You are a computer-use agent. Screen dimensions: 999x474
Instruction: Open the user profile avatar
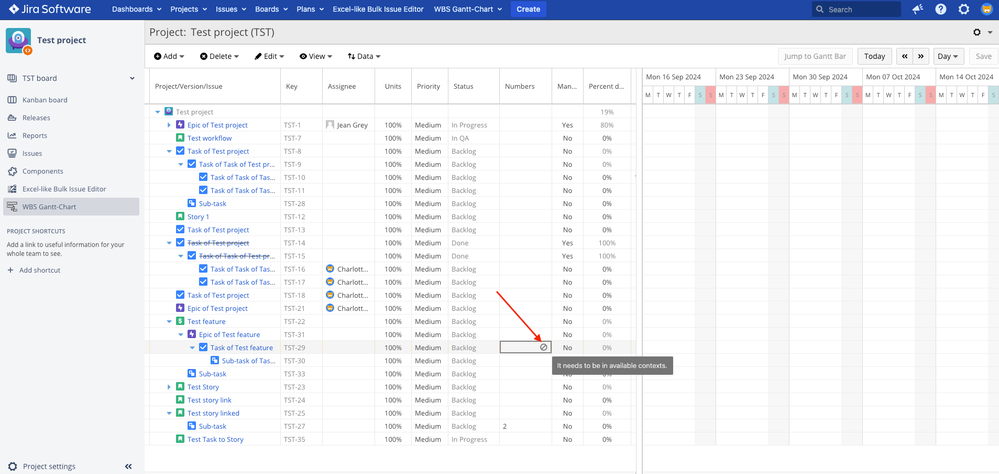(986, 10)
